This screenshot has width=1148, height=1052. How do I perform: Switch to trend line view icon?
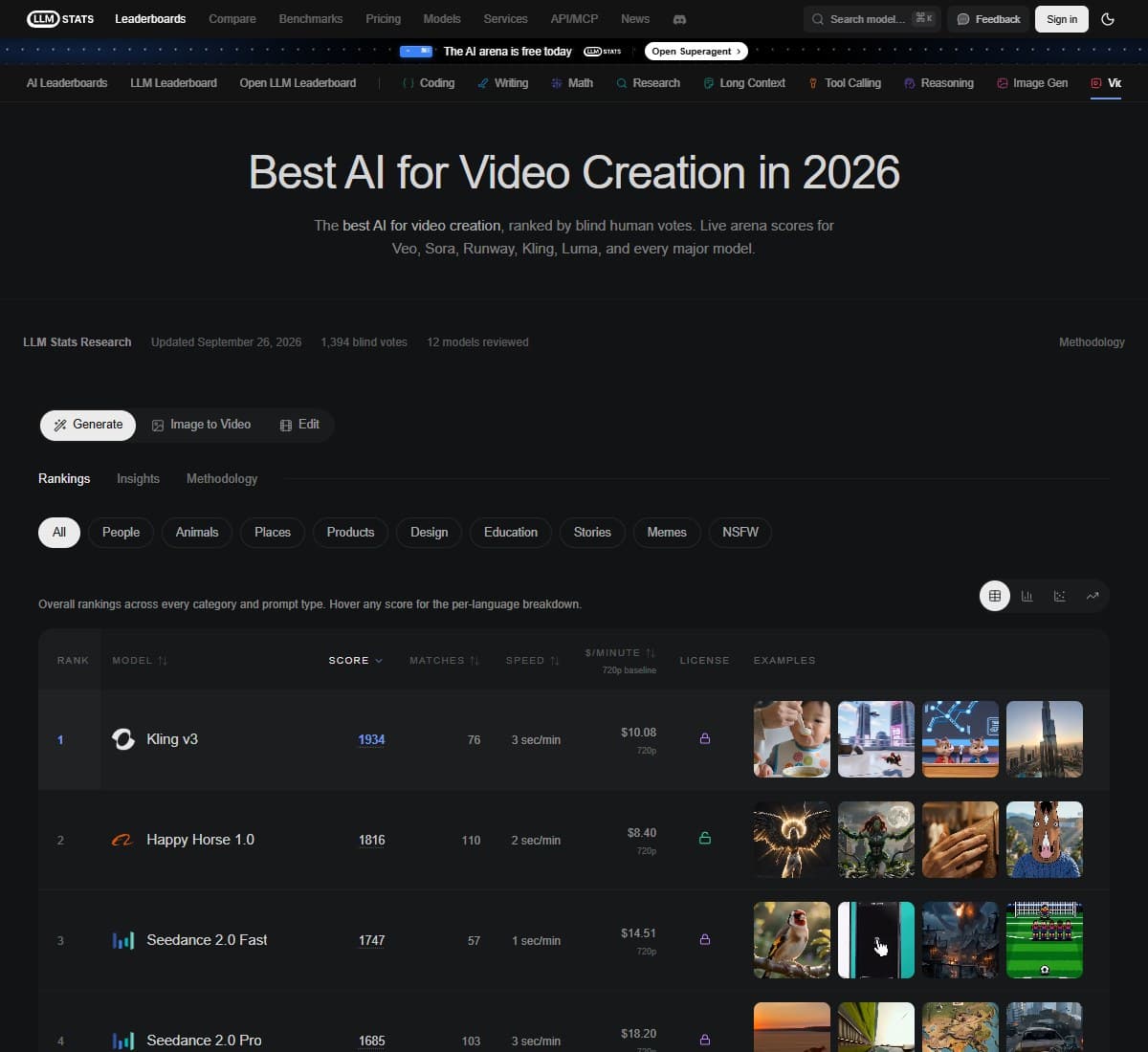point(1093,596)
